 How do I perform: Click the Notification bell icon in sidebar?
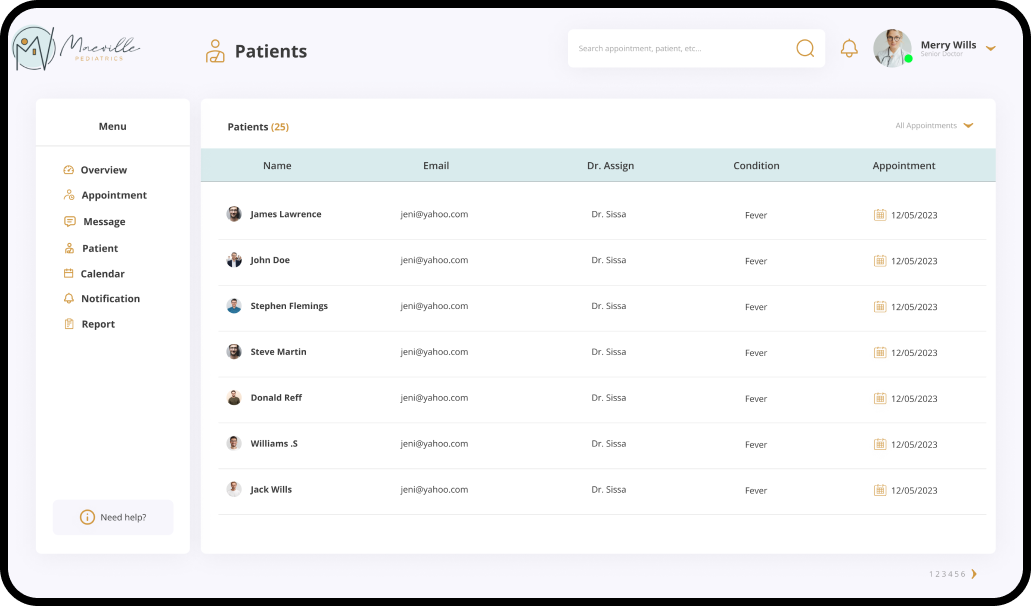[69, 298]
